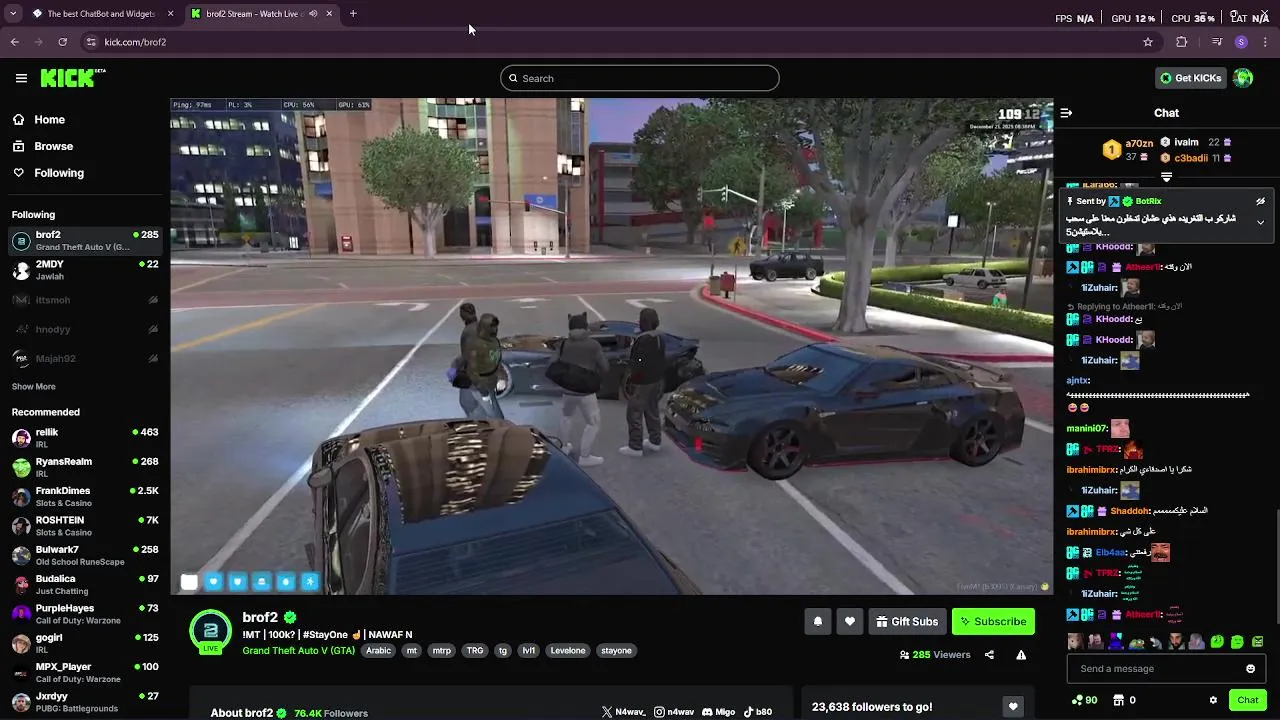
Task: Select the stayone tag
Action: [x=616, y=651]
